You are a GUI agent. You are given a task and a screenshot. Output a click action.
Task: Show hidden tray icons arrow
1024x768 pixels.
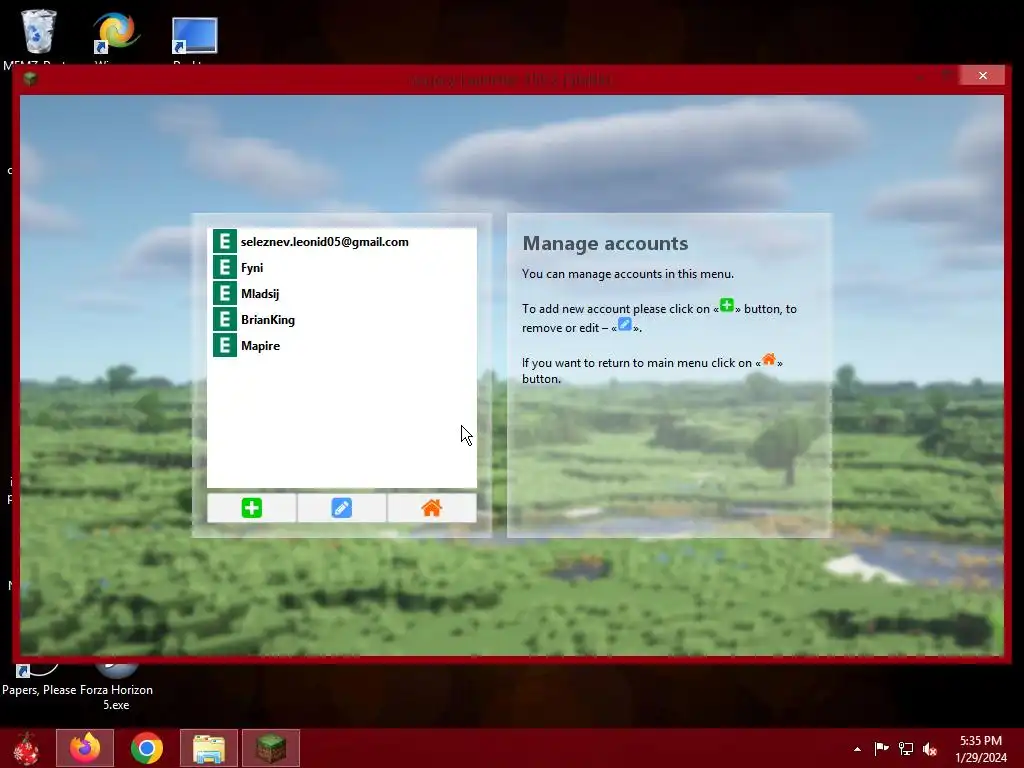[x=857, y=749]
